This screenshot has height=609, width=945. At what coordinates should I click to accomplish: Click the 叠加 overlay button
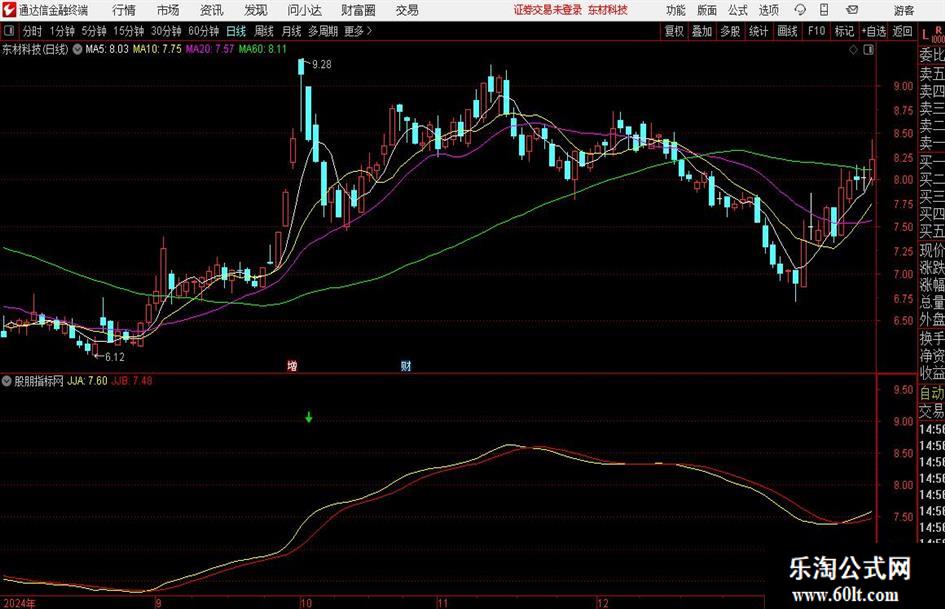point(702,31)
